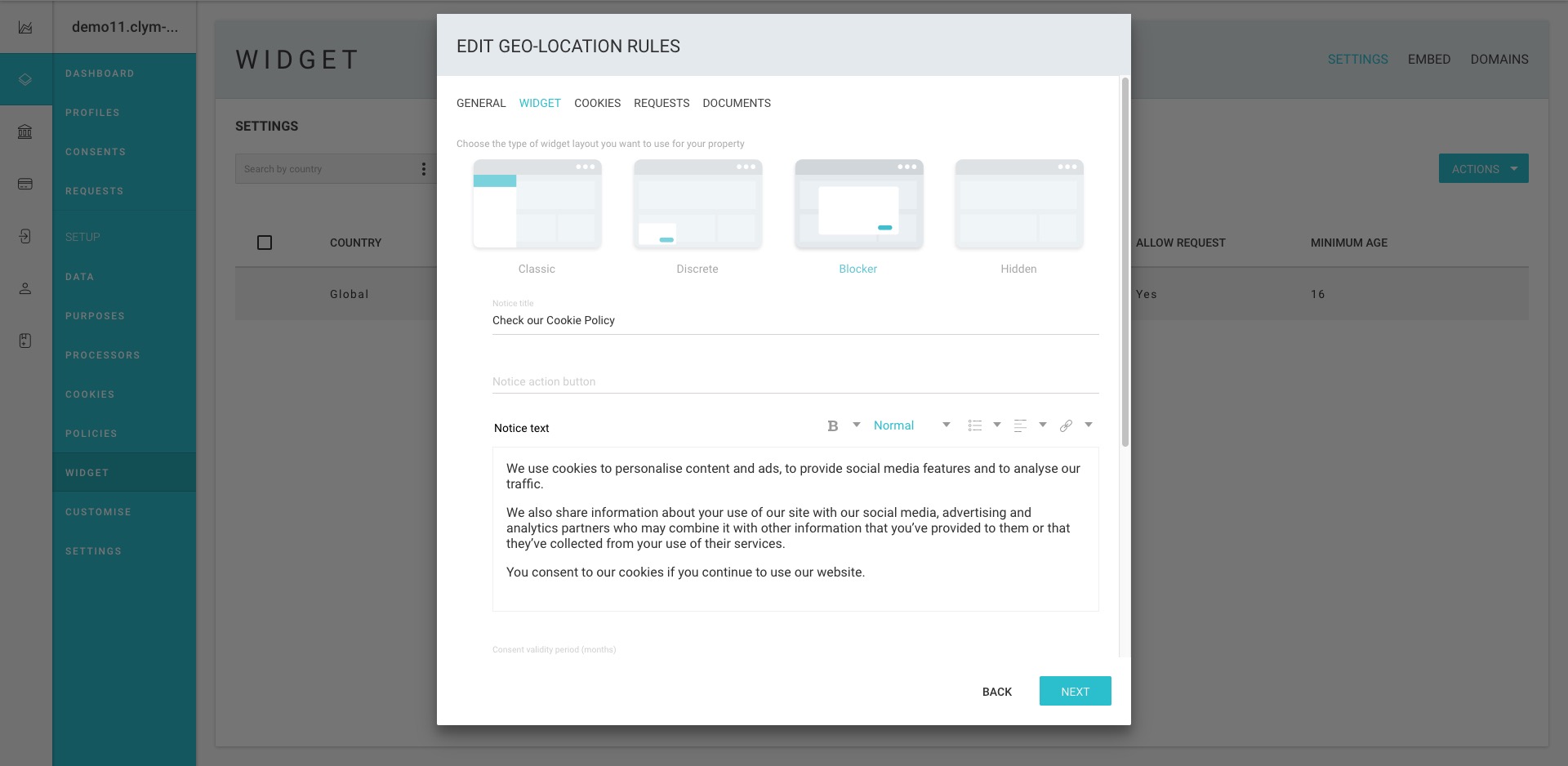Open the bank building icon in left rail
The height and width of the screenshot is (766, 1568).
point(25,131)
